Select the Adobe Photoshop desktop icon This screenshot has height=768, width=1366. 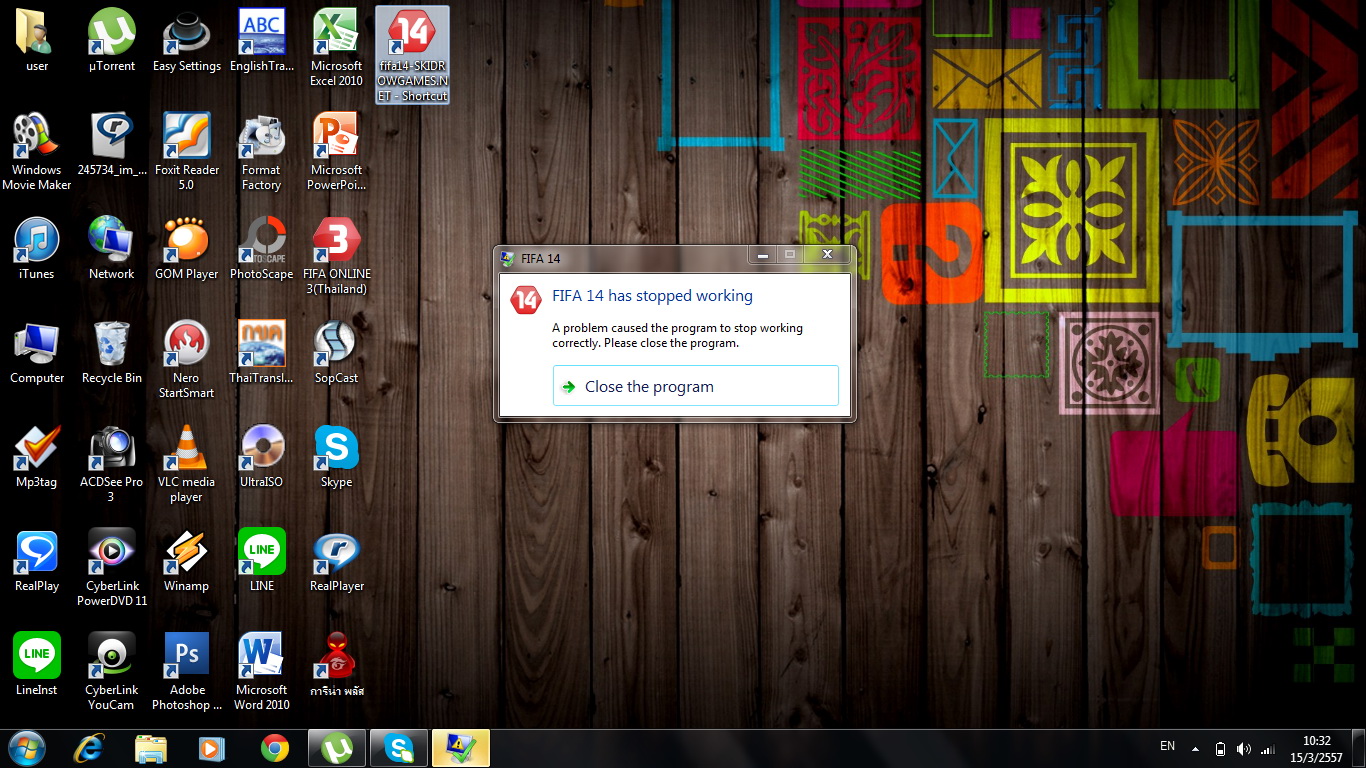tap(187, 656)
